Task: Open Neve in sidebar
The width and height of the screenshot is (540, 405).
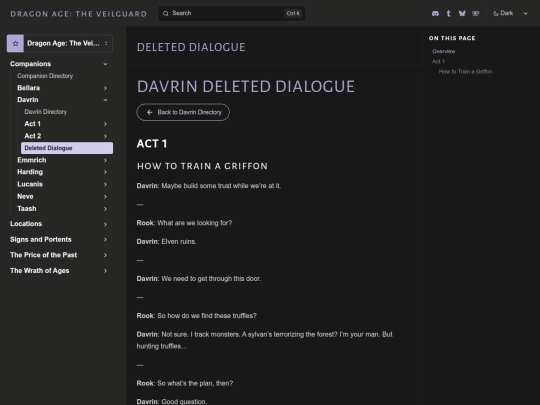Action: [25, 196]
